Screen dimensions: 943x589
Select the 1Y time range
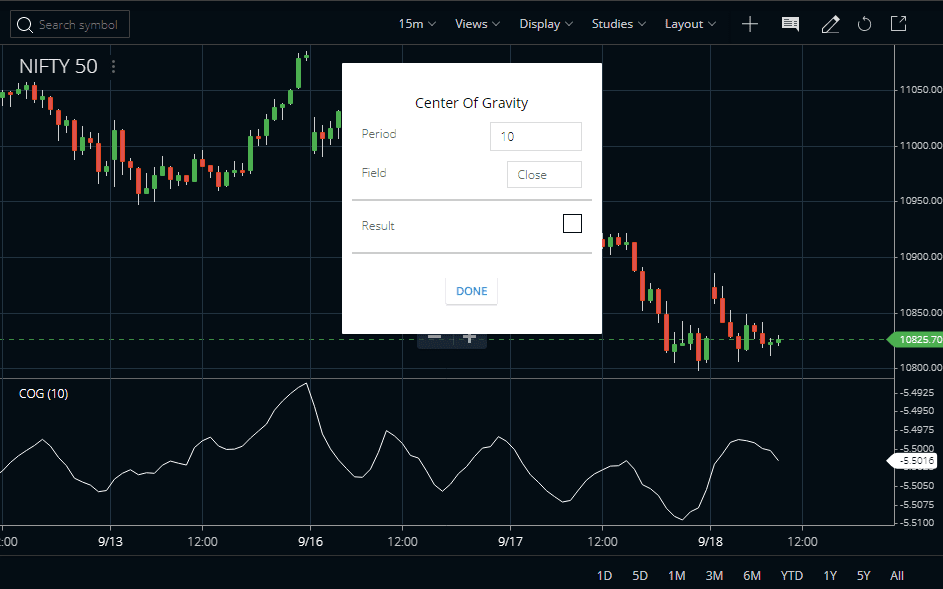point(830,576)
